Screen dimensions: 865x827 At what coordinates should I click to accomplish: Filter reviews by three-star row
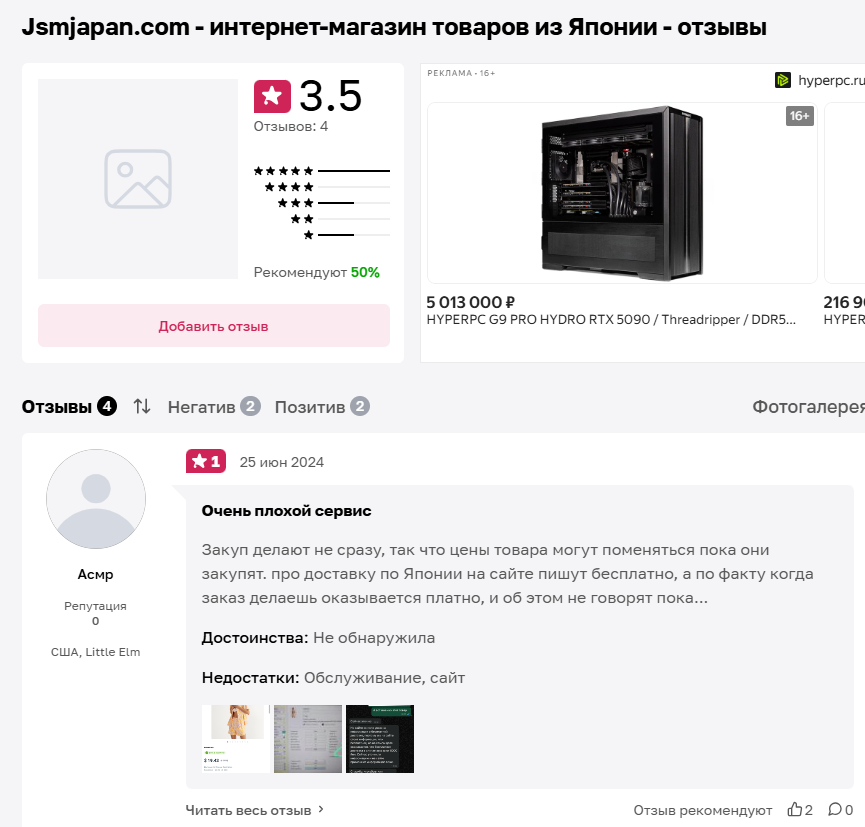coord(321,203)
